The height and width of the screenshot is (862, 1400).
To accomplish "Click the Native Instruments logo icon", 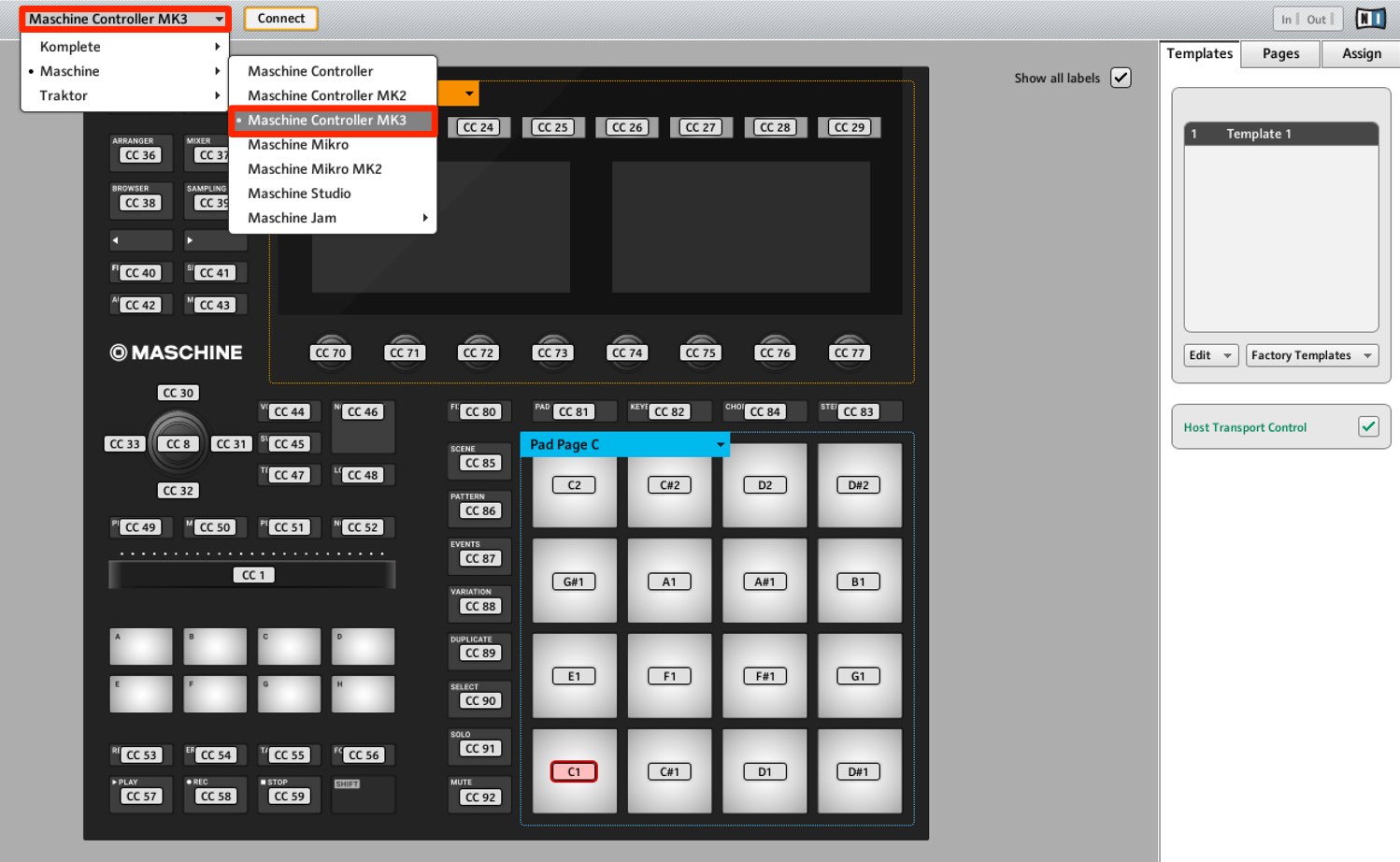I will click(x=1370, y=19).
